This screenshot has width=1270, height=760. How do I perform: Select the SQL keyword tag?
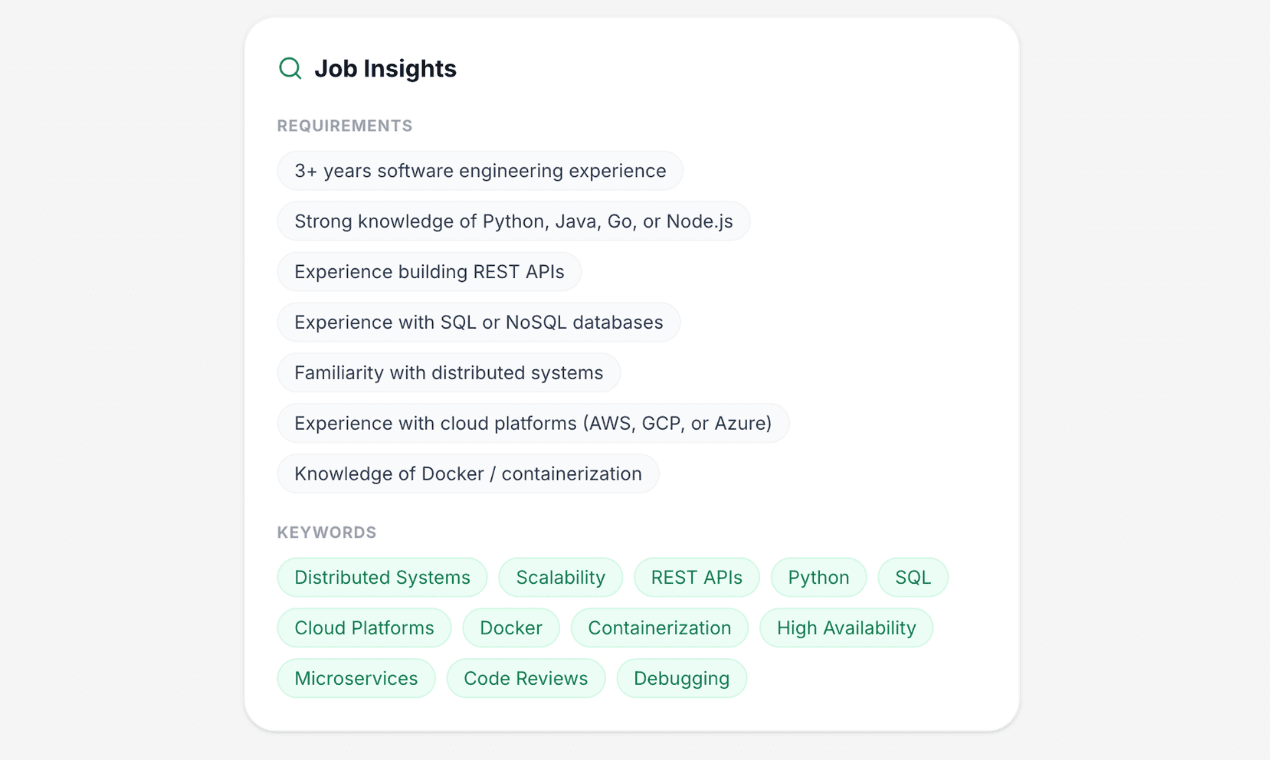pyautogui.click(x=912, y=577)
